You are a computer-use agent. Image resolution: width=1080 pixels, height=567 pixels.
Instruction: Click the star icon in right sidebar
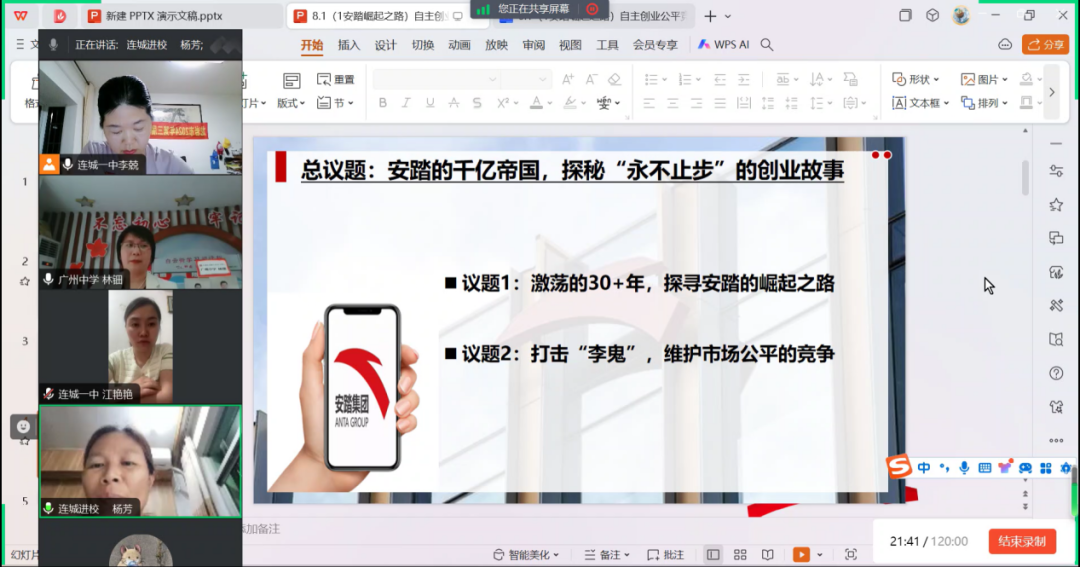[1056, 205]
